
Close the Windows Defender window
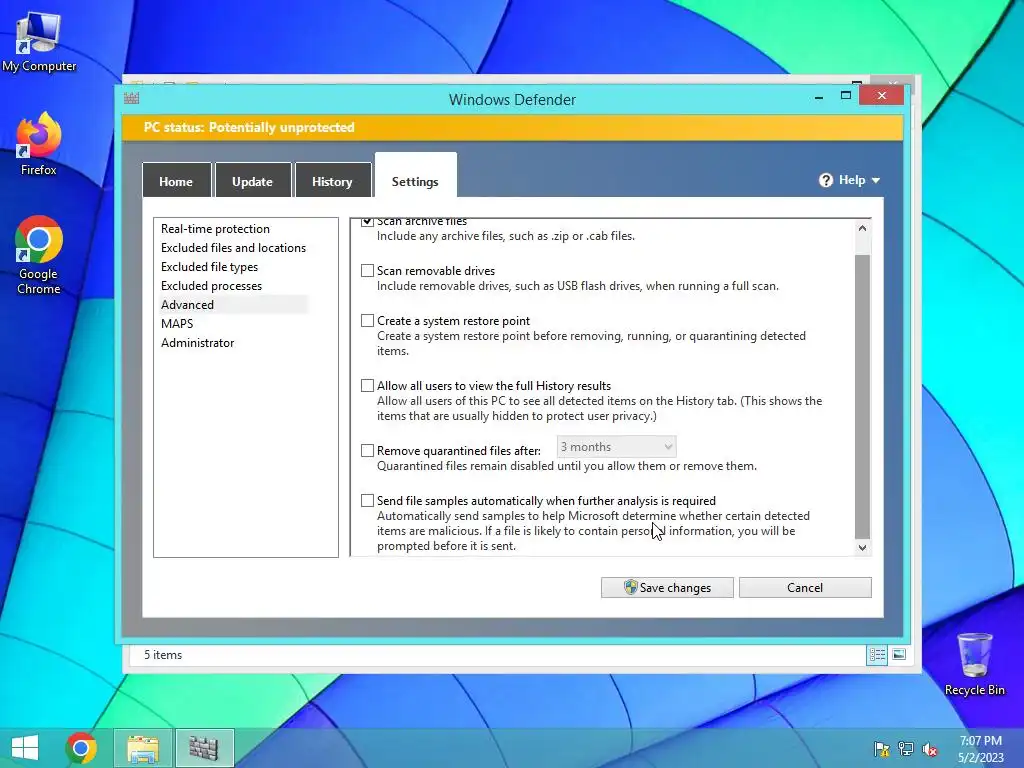point(882,96)
